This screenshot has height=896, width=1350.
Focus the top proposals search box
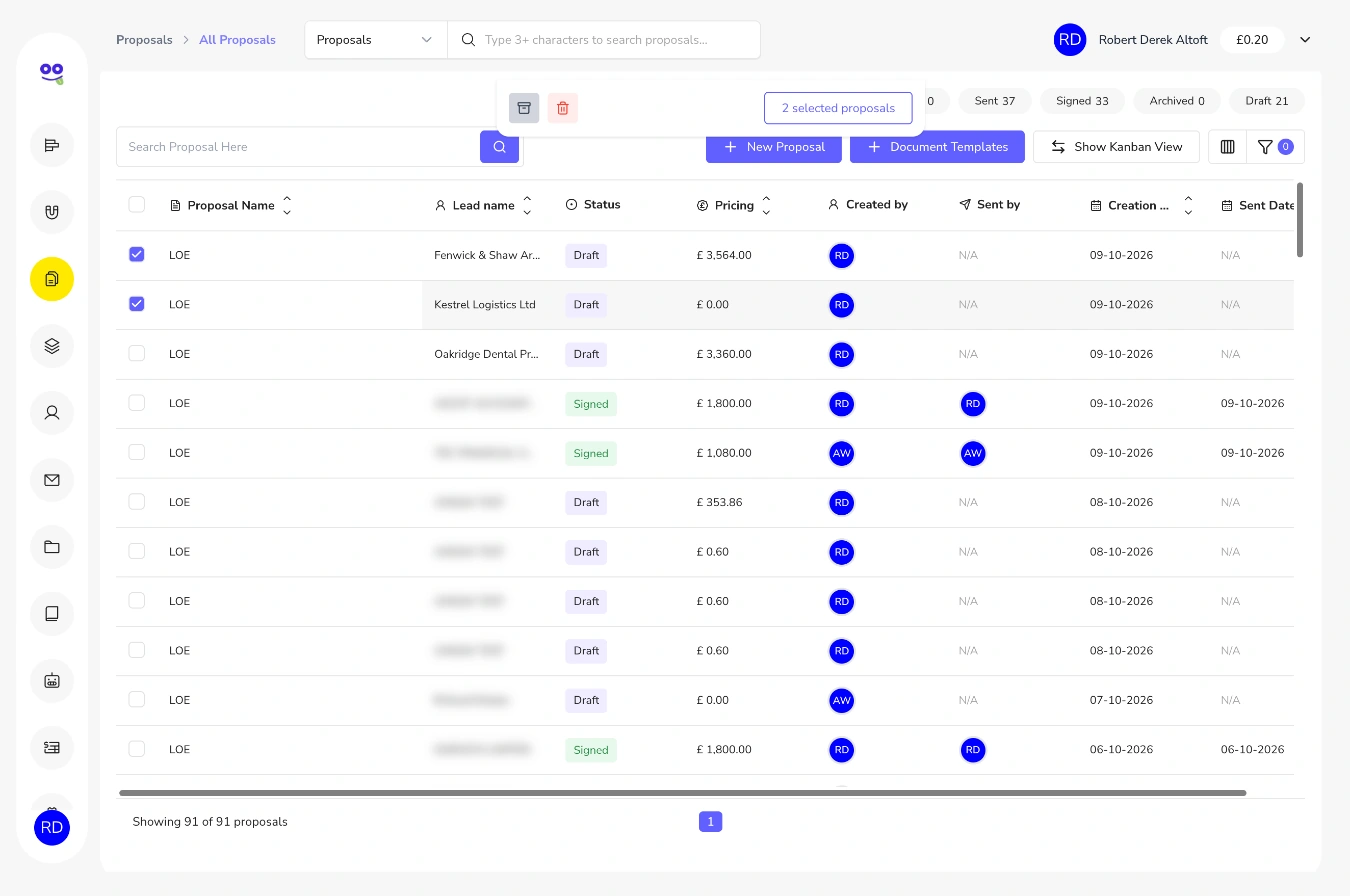point(604,40)
